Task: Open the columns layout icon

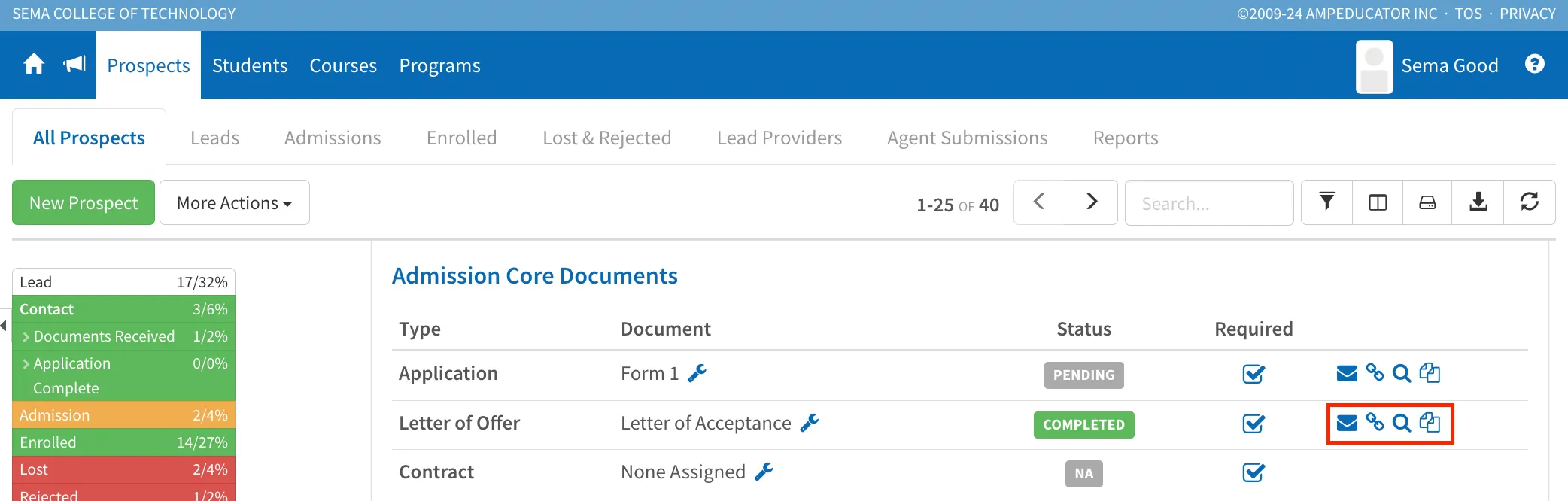Action: click(x=1378, y=202)
